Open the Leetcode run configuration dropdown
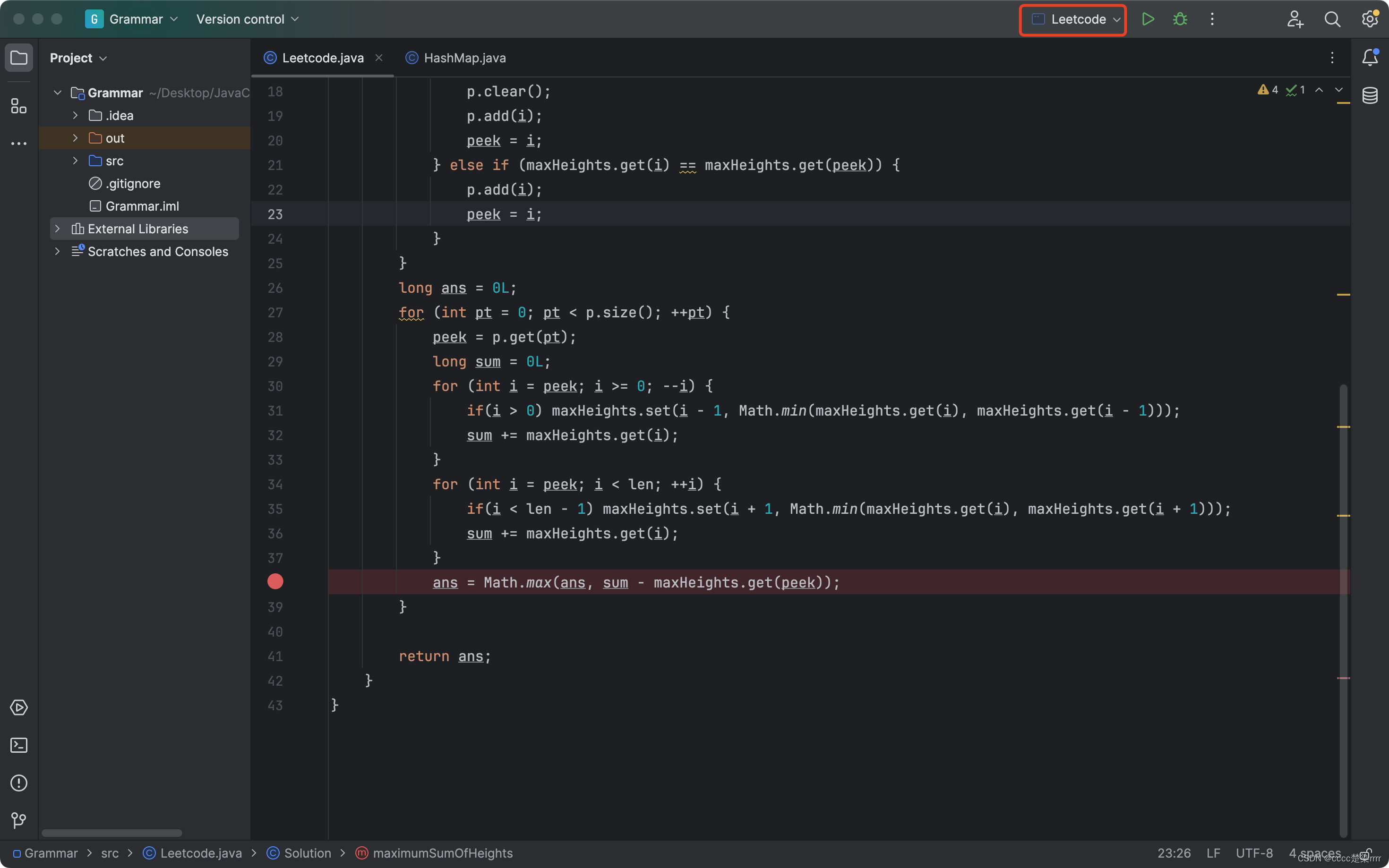 [1072, 19]
